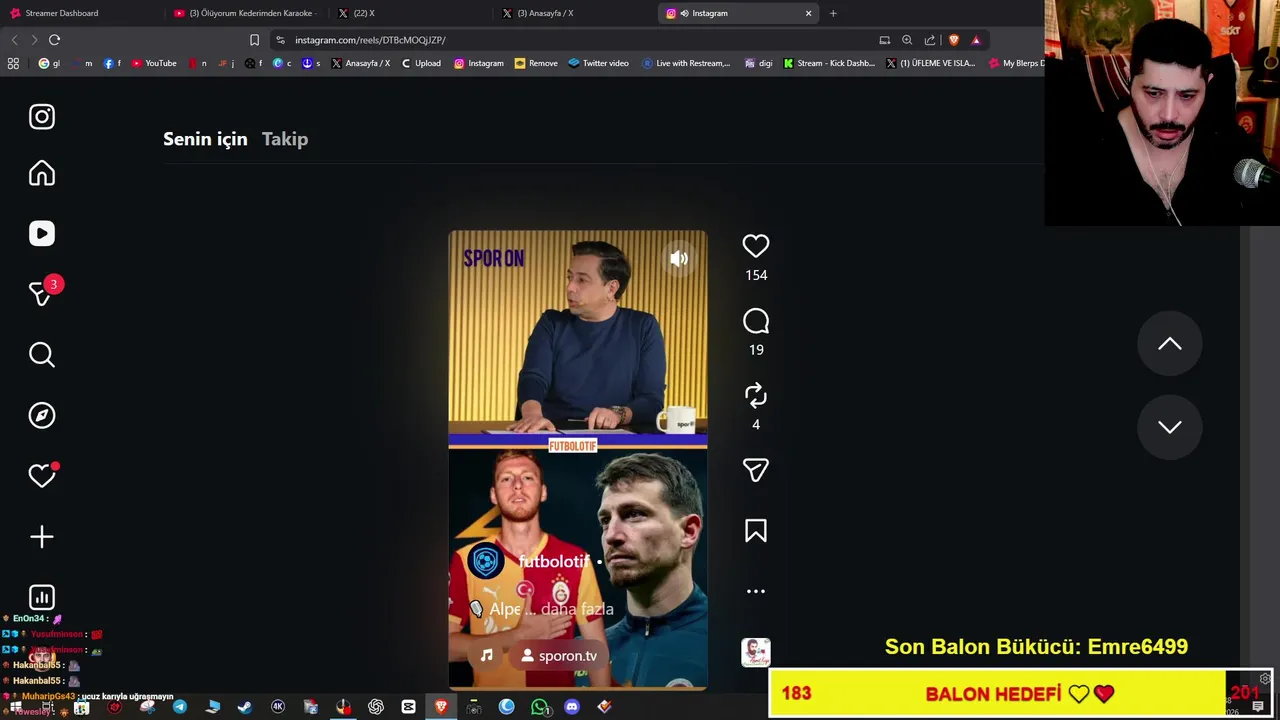Open share icon in address bar
The height and width of the screenshot is (720, 1280).
[x=930, y=40]
